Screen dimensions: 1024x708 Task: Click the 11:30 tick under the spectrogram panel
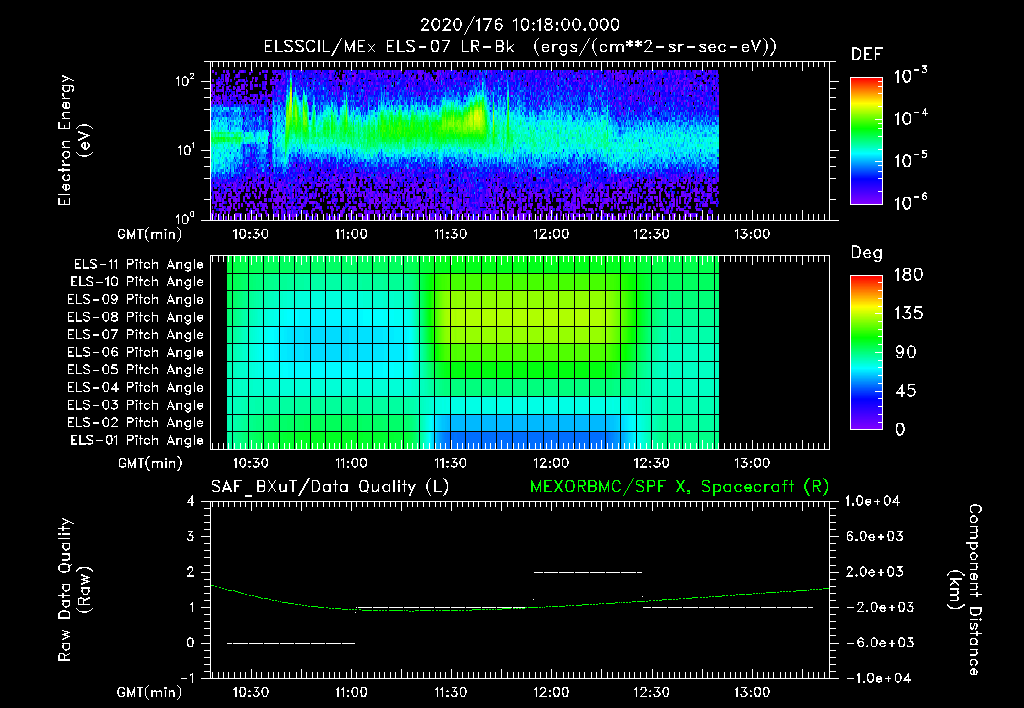tap(451, 234)
